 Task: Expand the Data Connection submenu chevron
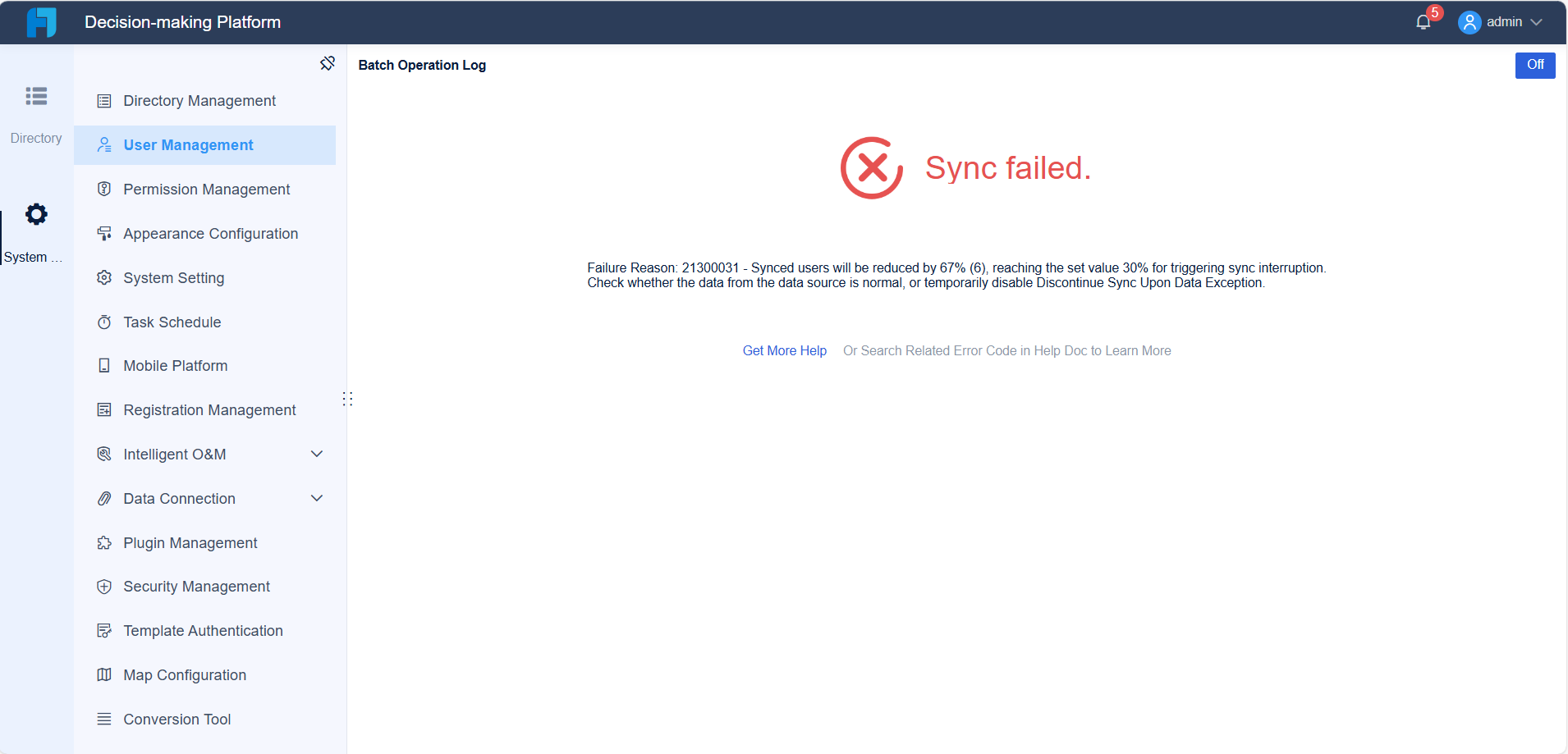(317, 499)
